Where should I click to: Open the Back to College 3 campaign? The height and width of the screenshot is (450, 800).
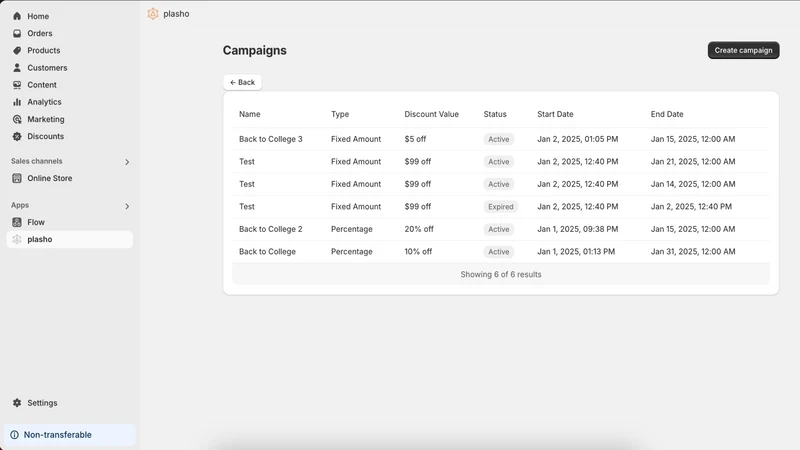271,139
